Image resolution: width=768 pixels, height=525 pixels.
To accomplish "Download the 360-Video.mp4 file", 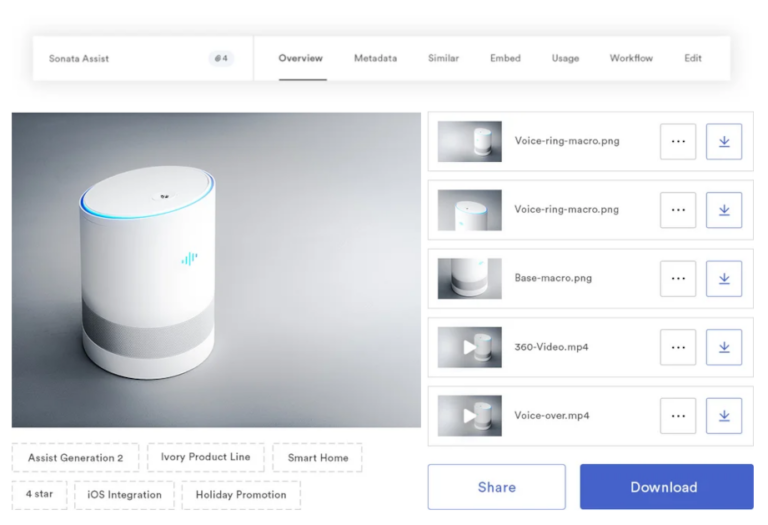I will coord(723,347).
